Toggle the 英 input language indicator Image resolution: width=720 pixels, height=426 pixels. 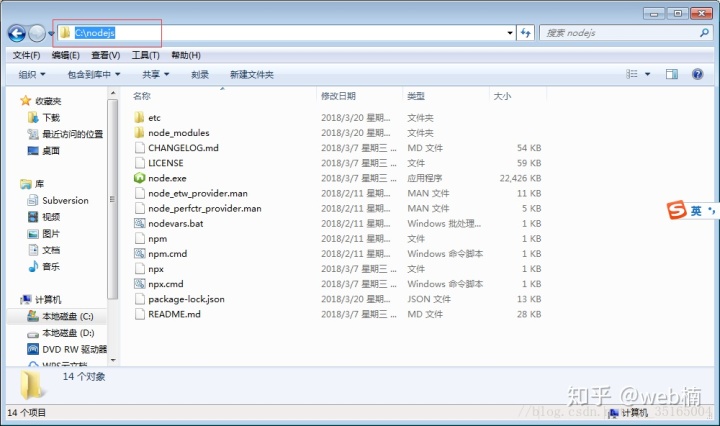point(696,211)
